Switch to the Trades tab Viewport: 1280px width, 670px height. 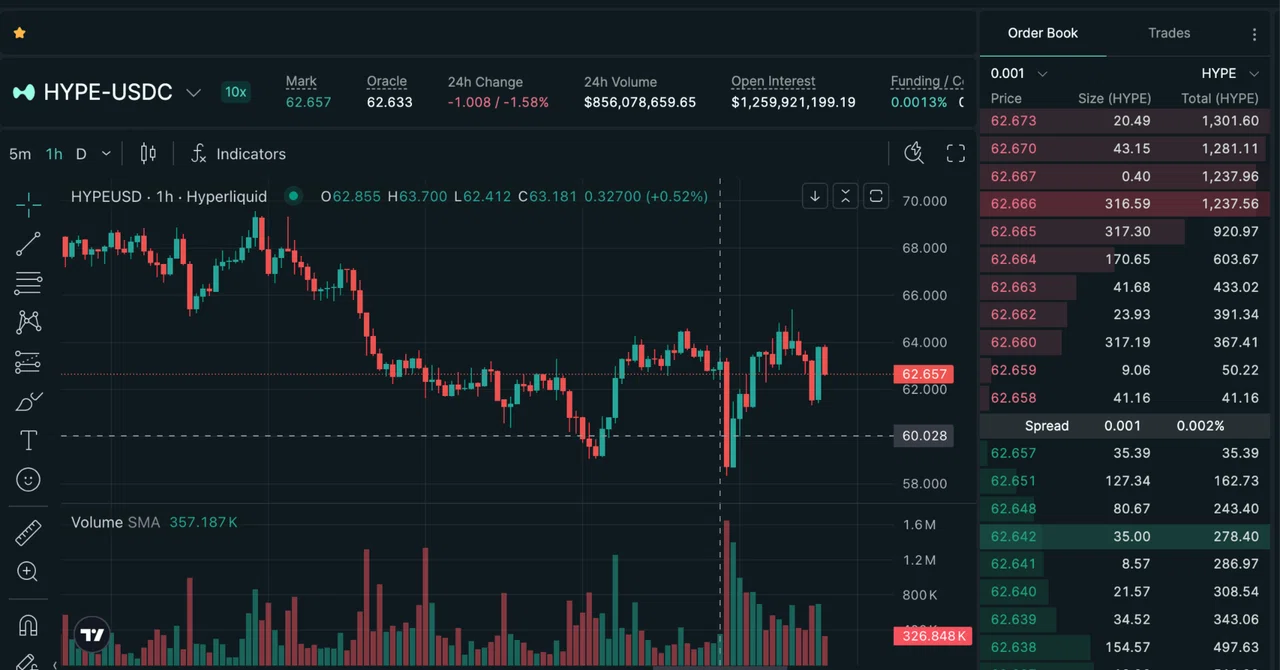click(1169, 33)
